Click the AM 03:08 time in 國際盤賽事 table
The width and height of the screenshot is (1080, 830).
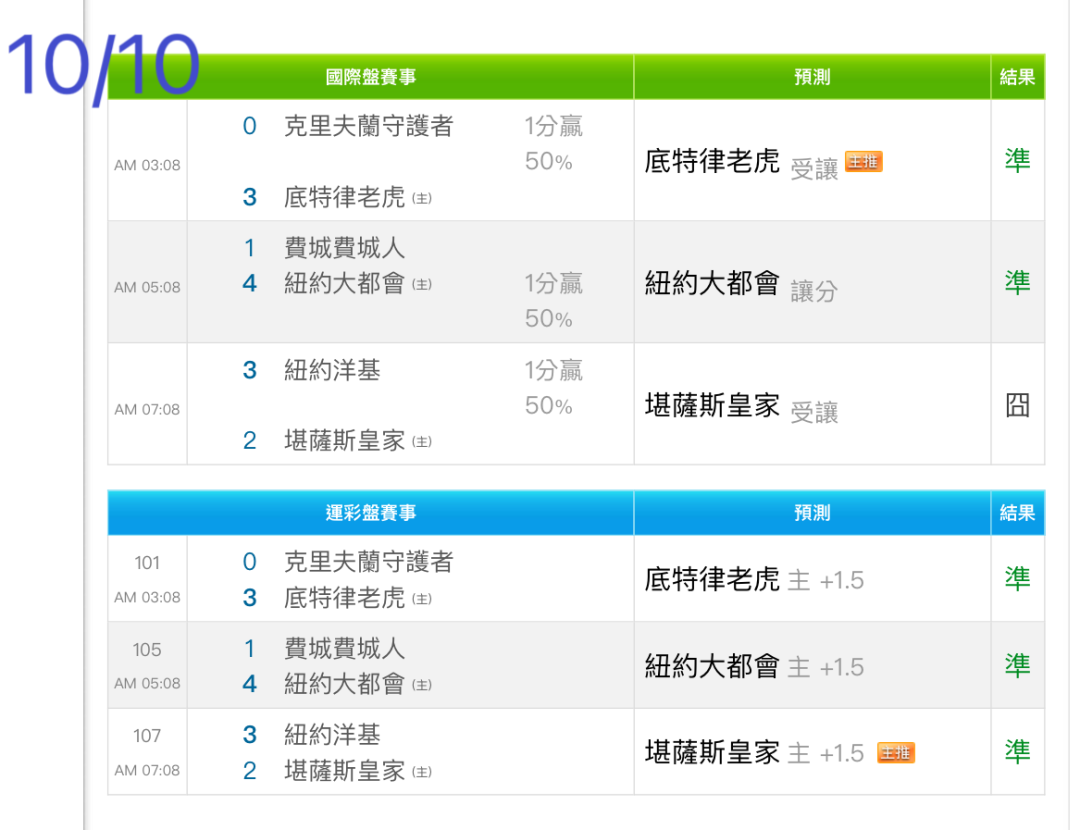(x=147, y=165)
